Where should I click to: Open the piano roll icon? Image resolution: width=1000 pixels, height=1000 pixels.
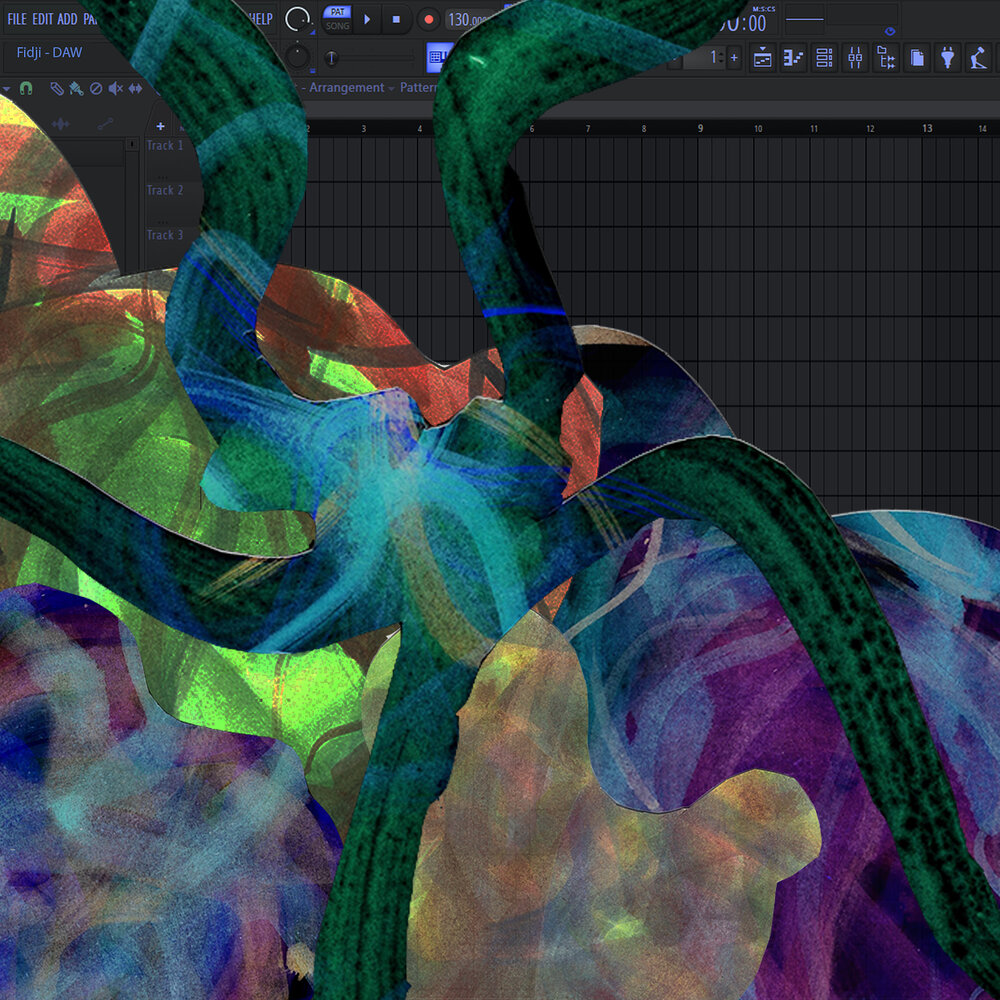click(793, 58)
